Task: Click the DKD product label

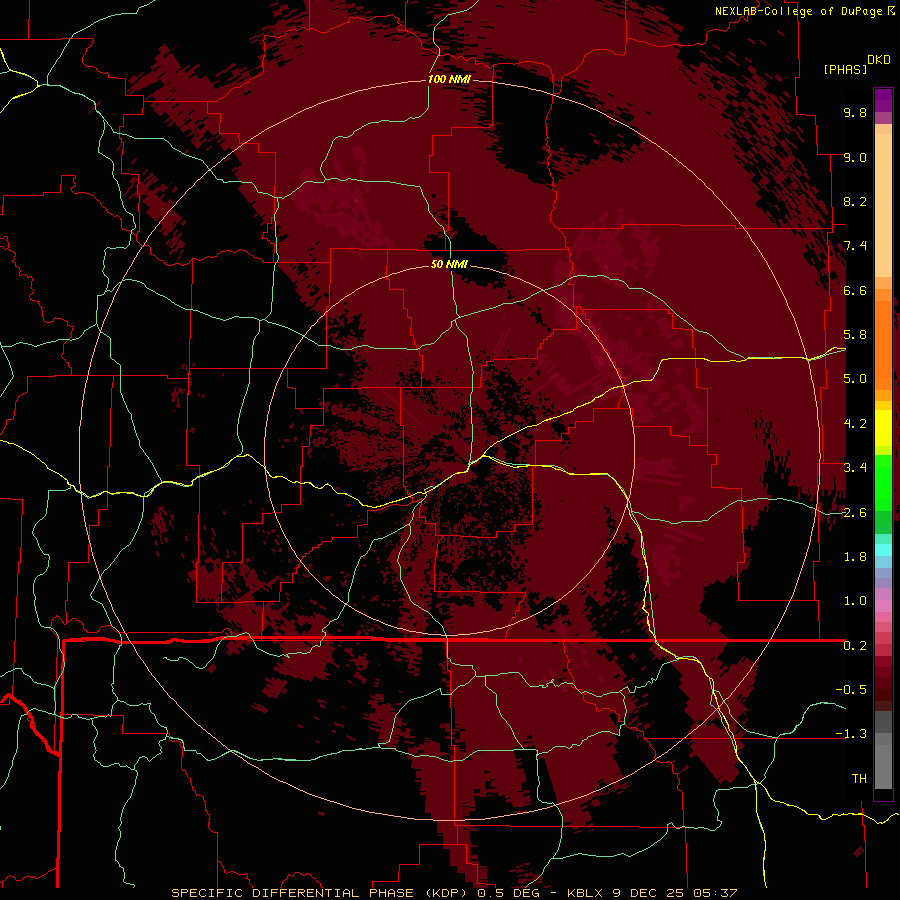Action: [x=879, y=60]
